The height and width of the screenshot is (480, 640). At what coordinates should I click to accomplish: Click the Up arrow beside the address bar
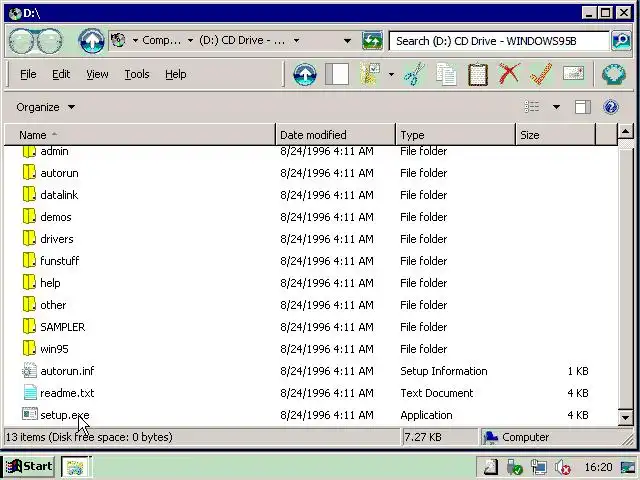[x=91, y=41]
